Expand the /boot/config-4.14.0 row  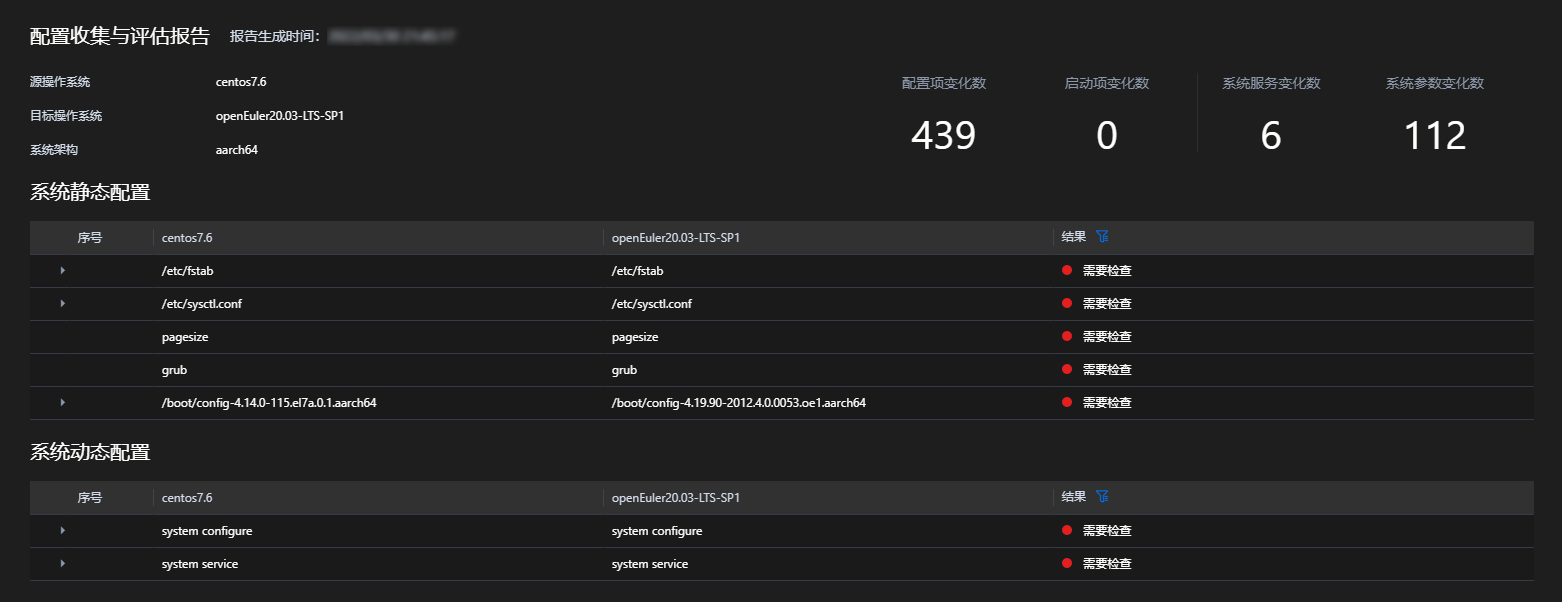[x=63, y=402]
